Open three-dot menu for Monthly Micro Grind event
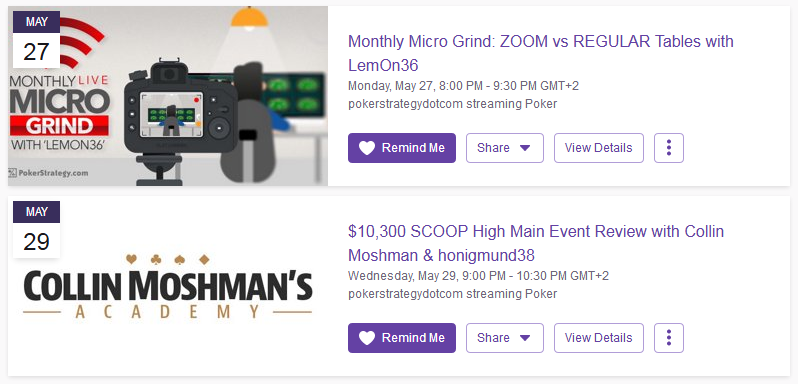Image resolution: width=798 pixels, height=384 pixels. 669,148
